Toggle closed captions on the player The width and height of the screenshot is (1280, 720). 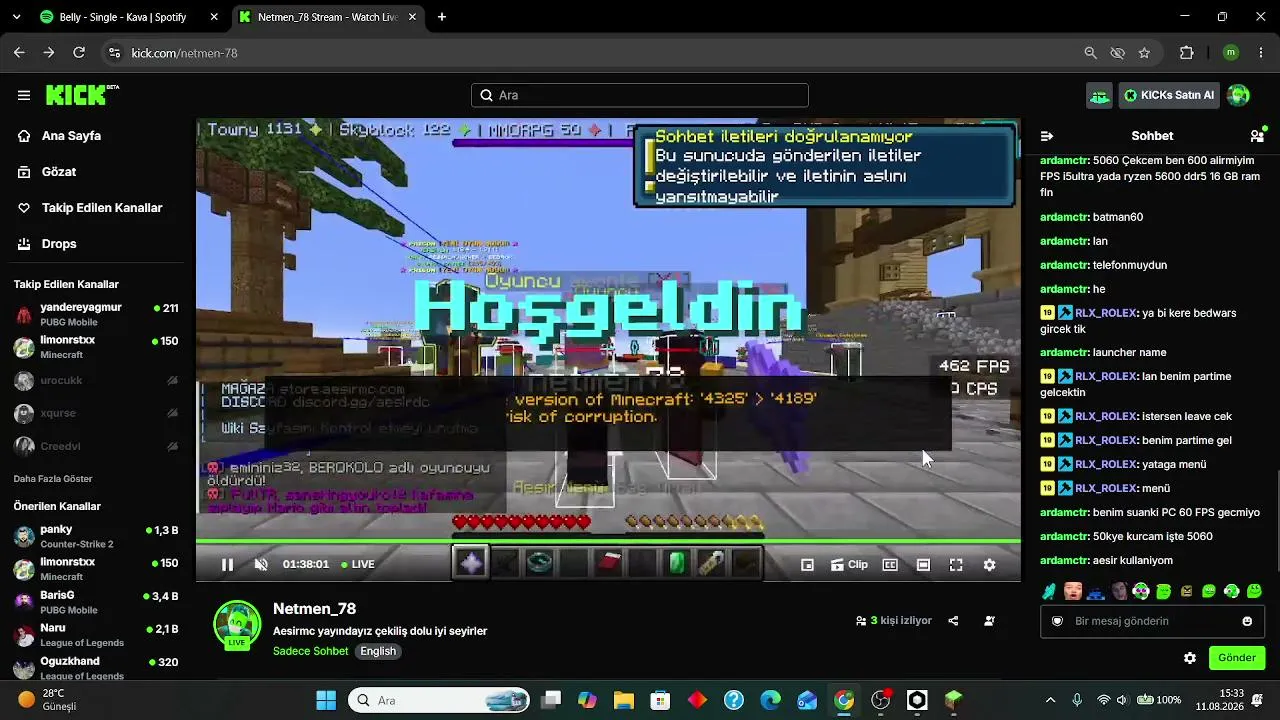(890, 565)
